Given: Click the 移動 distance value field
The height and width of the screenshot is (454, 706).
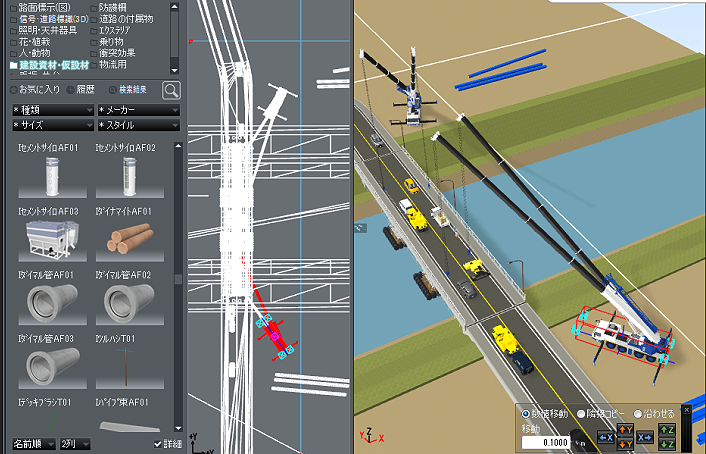Looking at the screenshot, I should (544, 440).
